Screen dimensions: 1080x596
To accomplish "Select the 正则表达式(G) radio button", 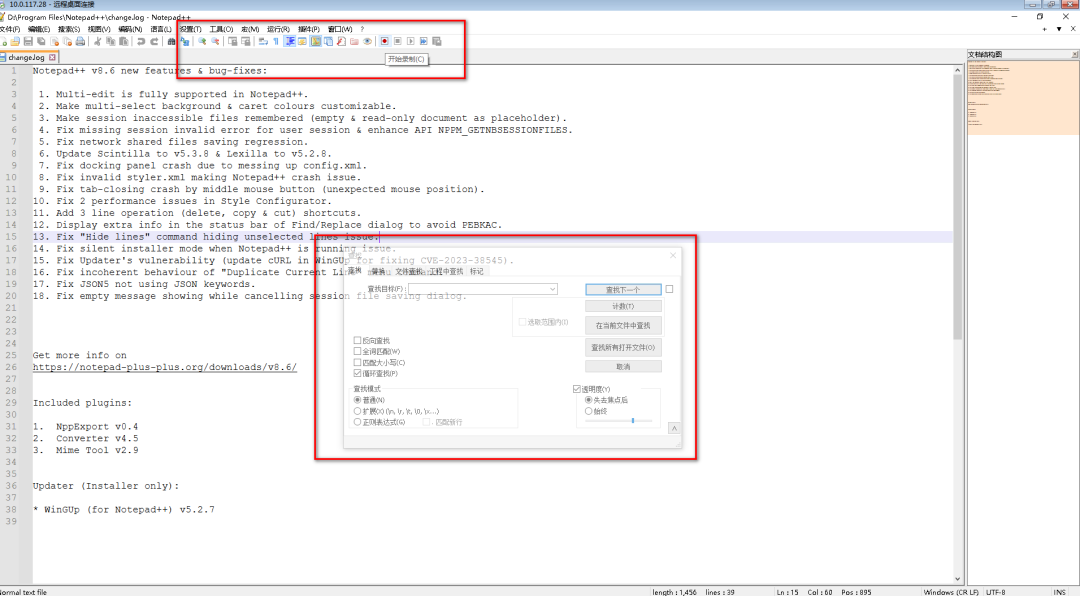I will click(357, 422).
